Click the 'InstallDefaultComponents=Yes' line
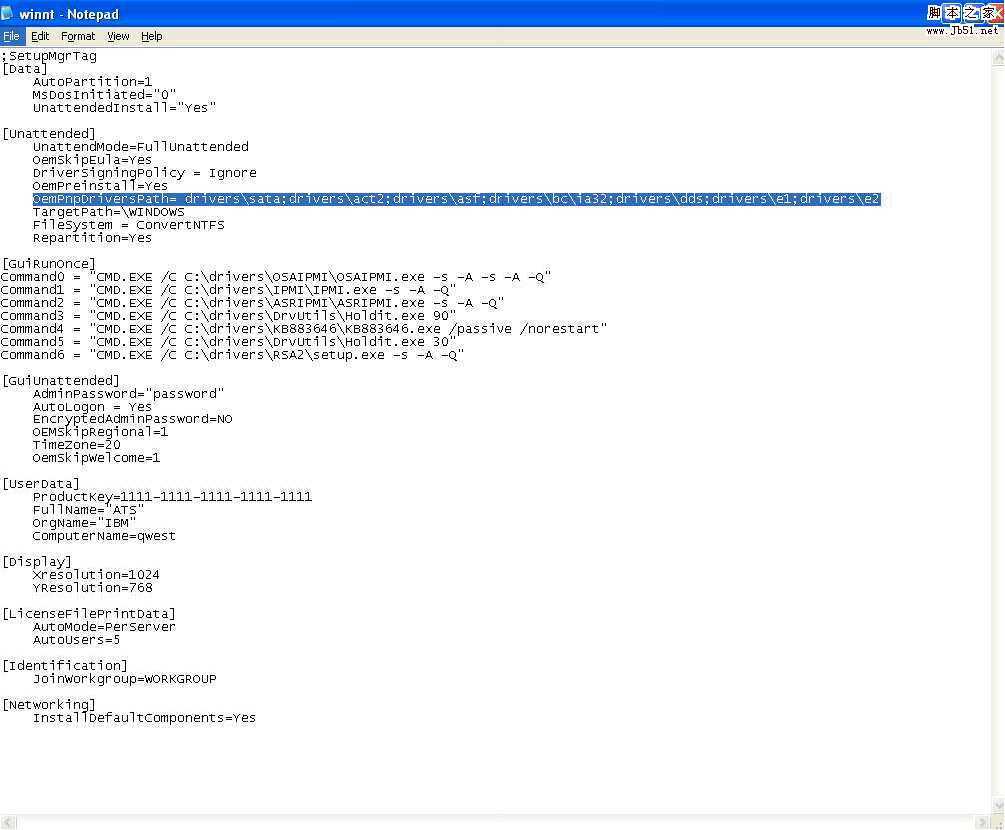 pos(144,718)
